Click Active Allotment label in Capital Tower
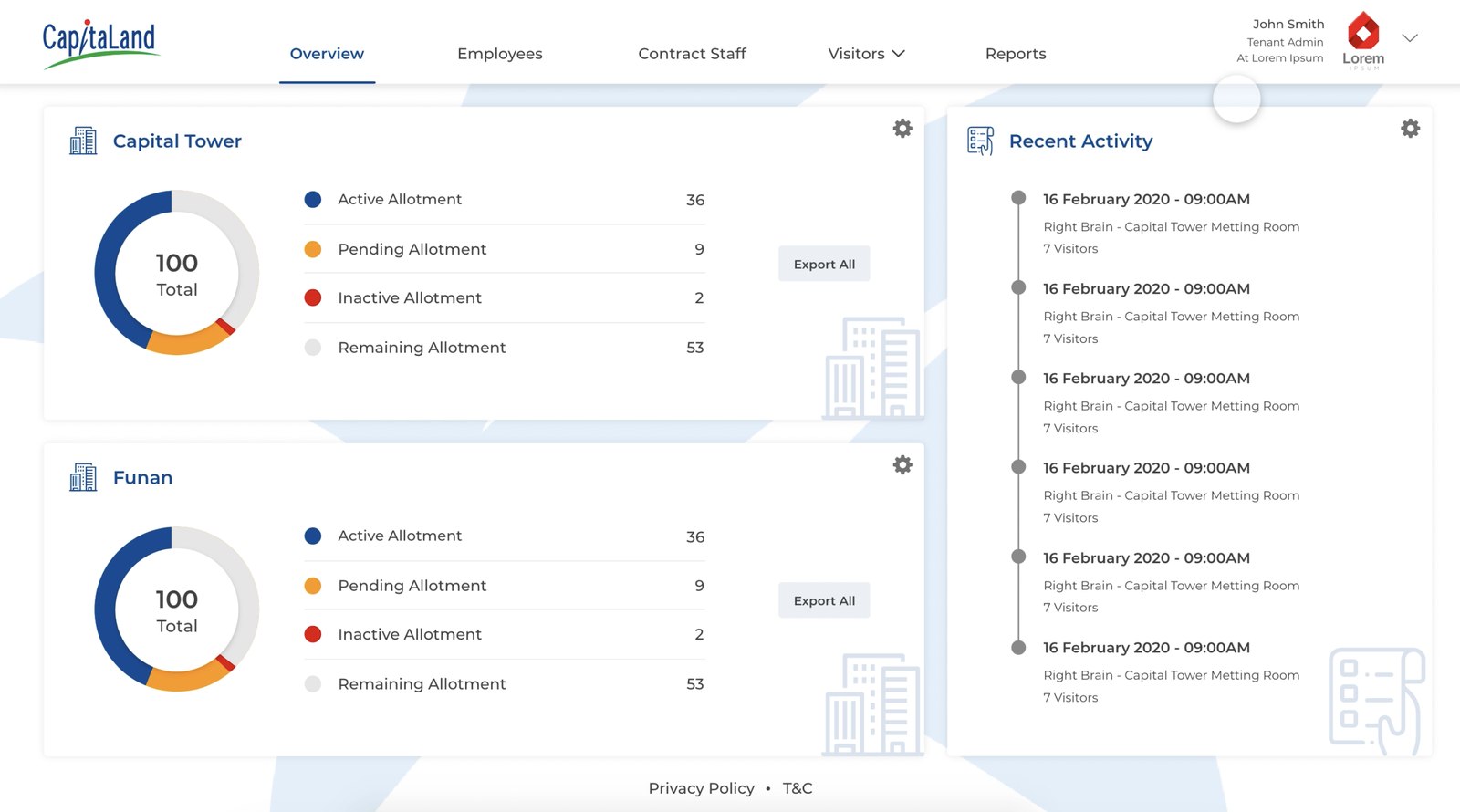1460x812 pixels. pyautogui.click(x=400, y=199)
